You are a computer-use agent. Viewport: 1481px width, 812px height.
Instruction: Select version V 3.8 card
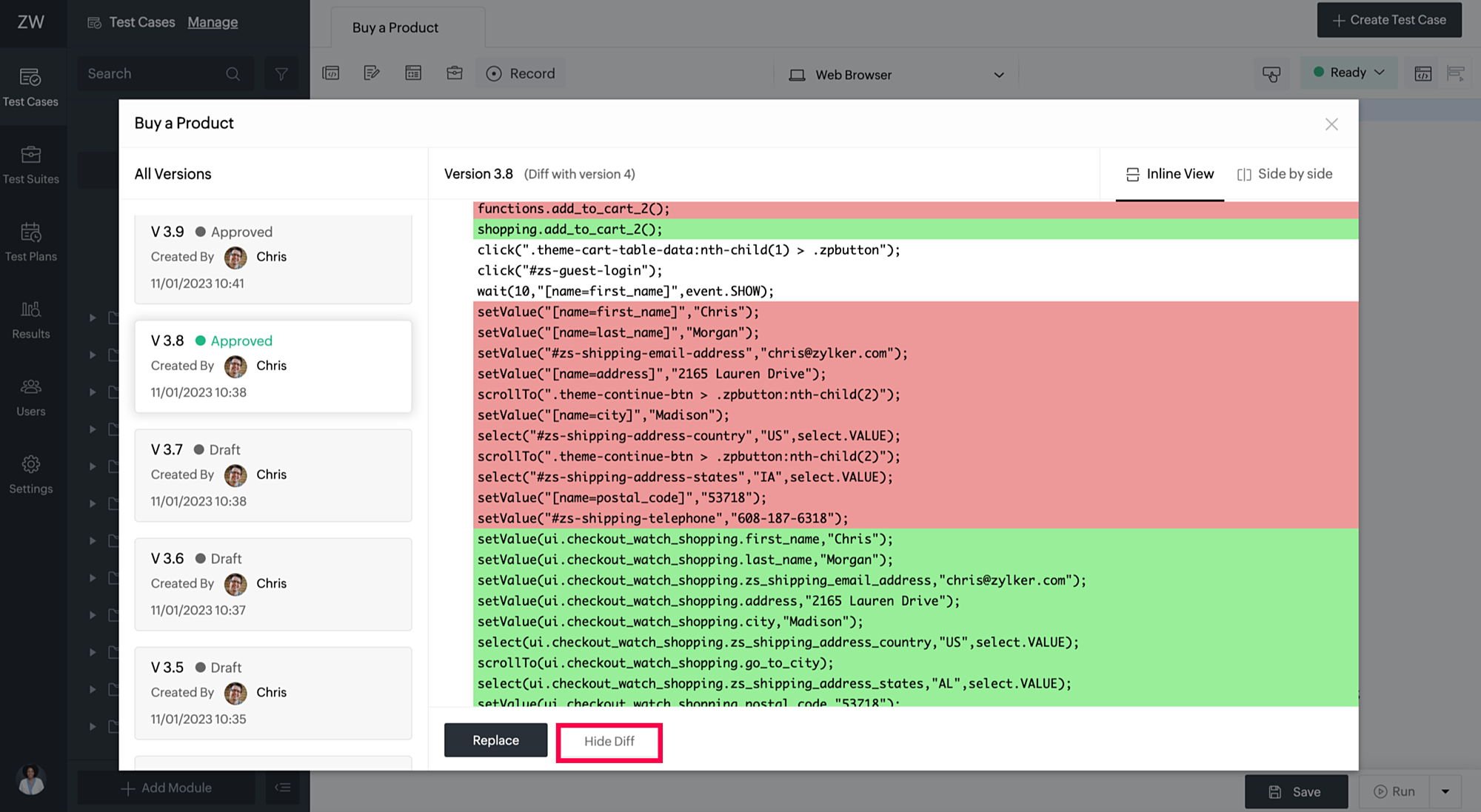pyautogui.click(x=273, y=366)
